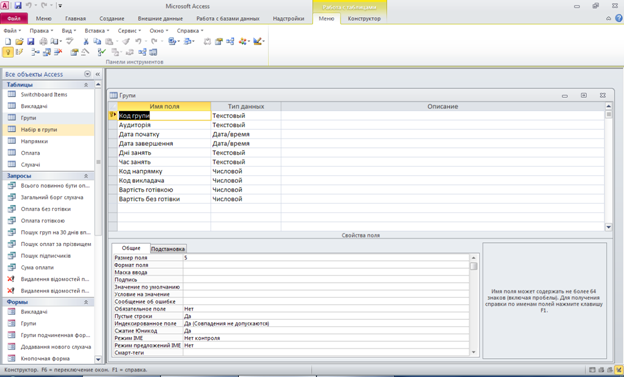Open the Сервис dropdown menu
This screenshot has height=377, width=624.
pyautogui.click(x=129, y=31)
